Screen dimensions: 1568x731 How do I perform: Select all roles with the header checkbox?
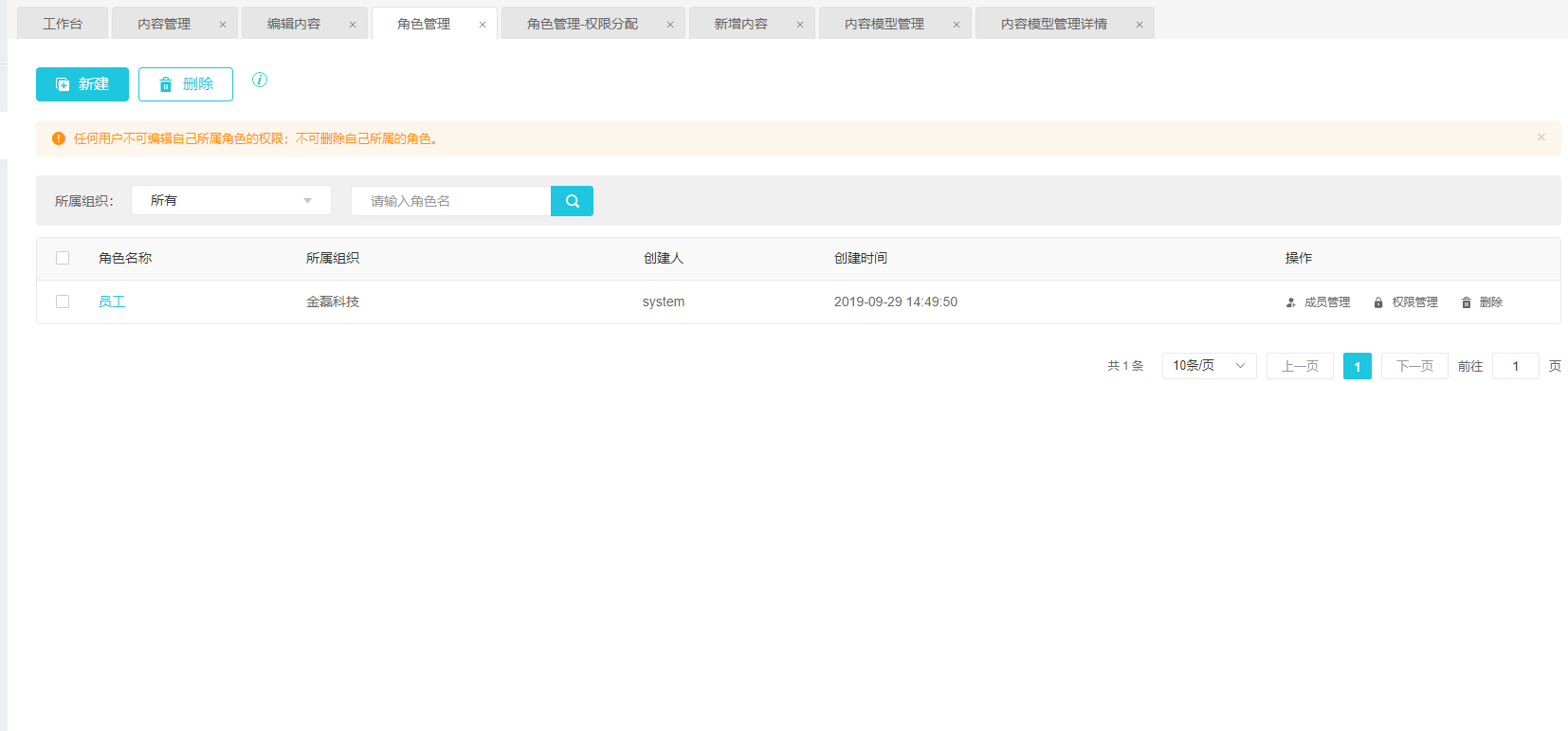(x=63, y=258)
